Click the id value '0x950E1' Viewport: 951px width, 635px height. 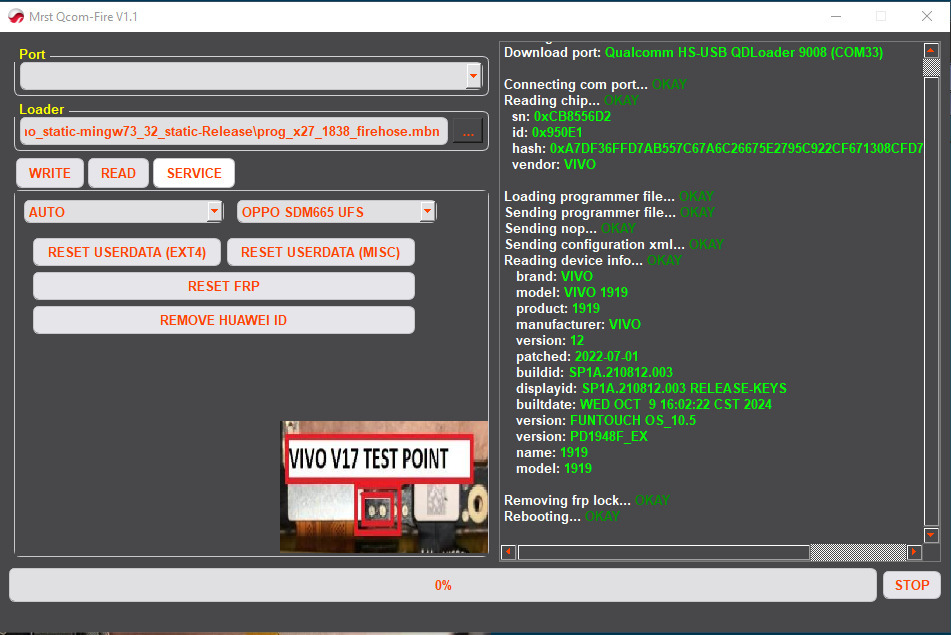click(x=557, y=132)
